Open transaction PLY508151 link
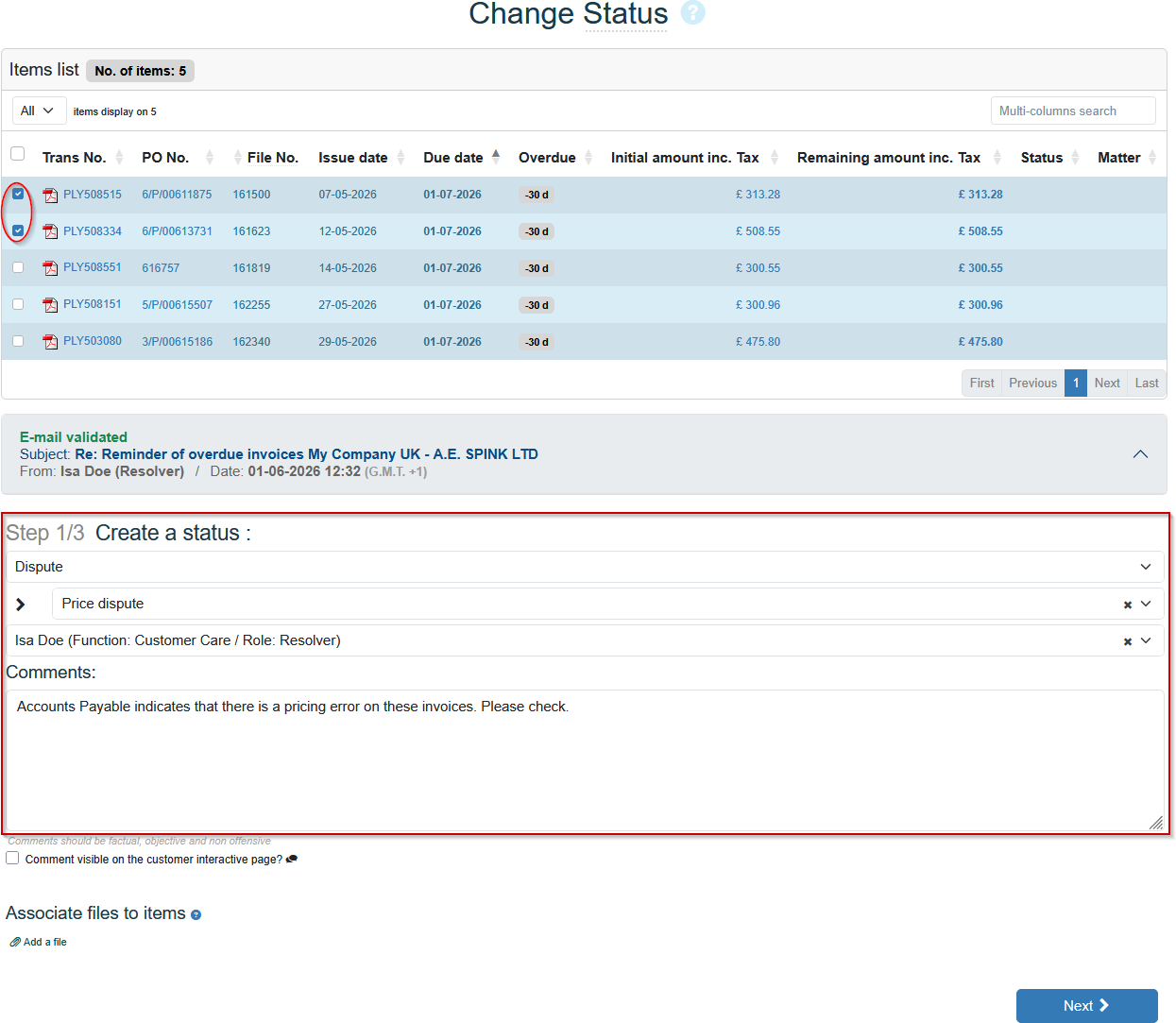Screen dimensions: 1176x1023 click(93, 304)
